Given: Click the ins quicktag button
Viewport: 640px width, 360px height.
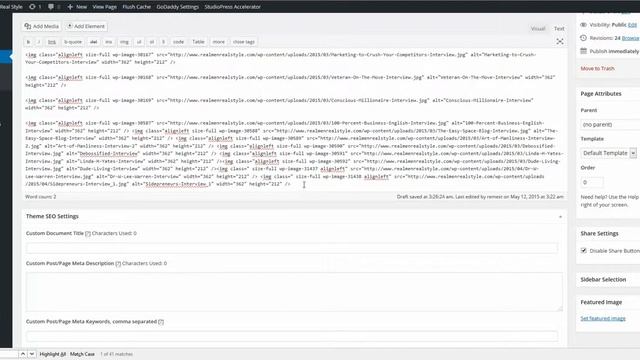Looking at the screenshot, I should click(x=109, y=42).
